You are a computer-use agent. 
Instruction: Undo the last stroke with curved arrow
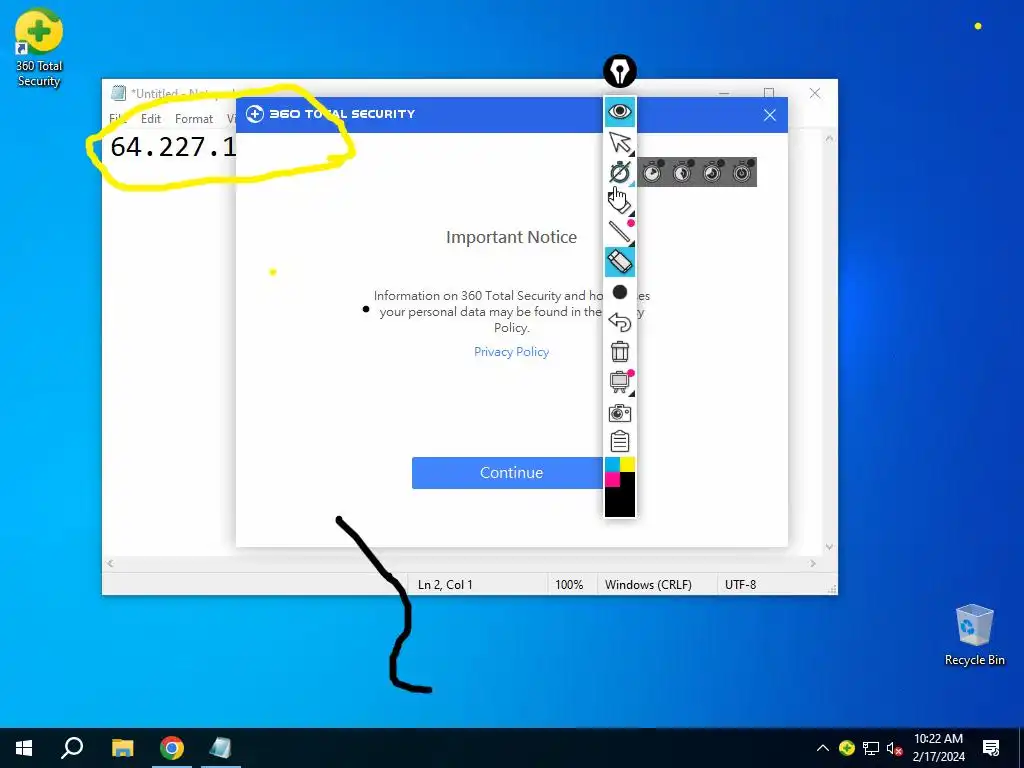pos(620,322)
